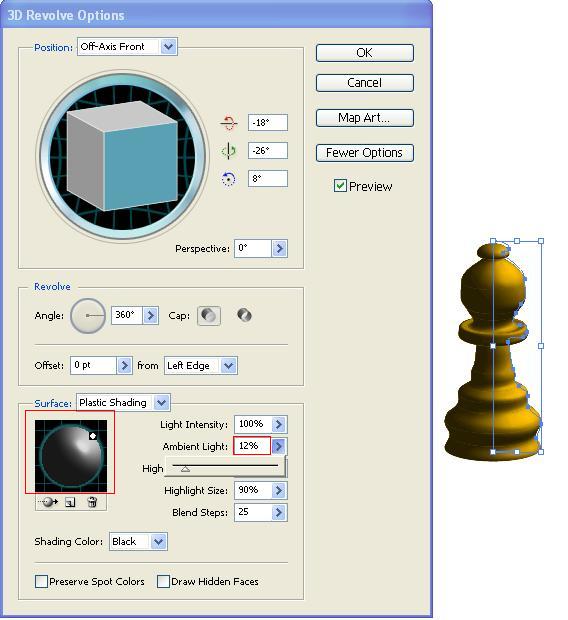Viewport: 568px width, 620px height.
Task: Open the Shading Color Black dropdown
Action: pos(138,542)
